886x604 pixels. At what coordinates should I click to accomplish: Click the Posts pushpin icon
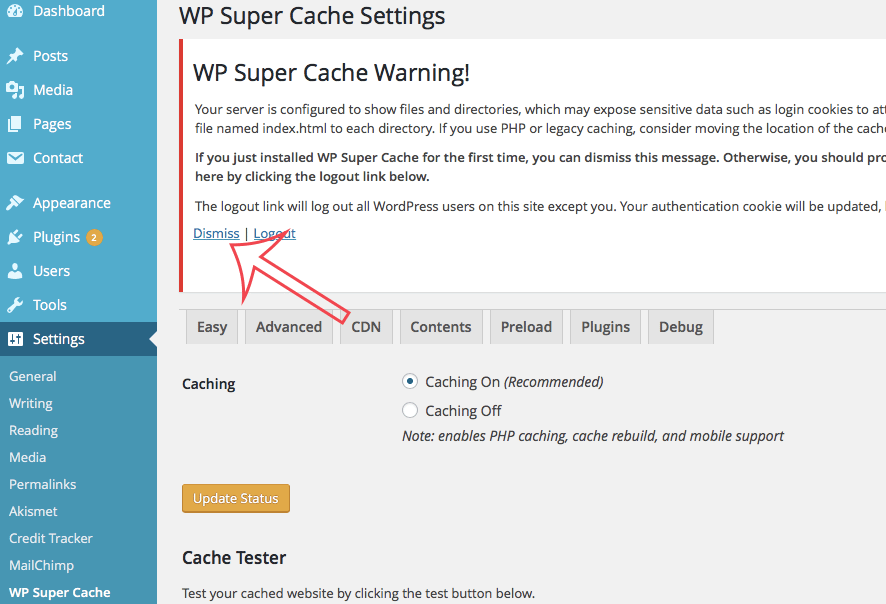coord(15,56)
